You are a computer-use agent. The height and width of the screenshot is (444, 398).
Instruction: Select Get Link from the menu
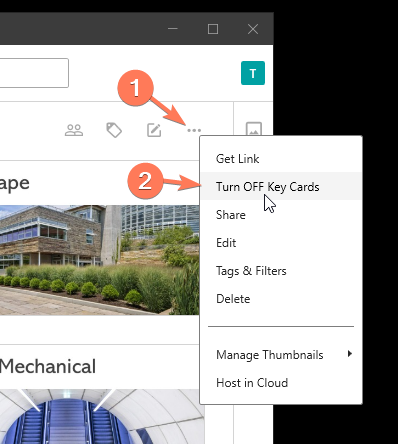pos(281,159)
